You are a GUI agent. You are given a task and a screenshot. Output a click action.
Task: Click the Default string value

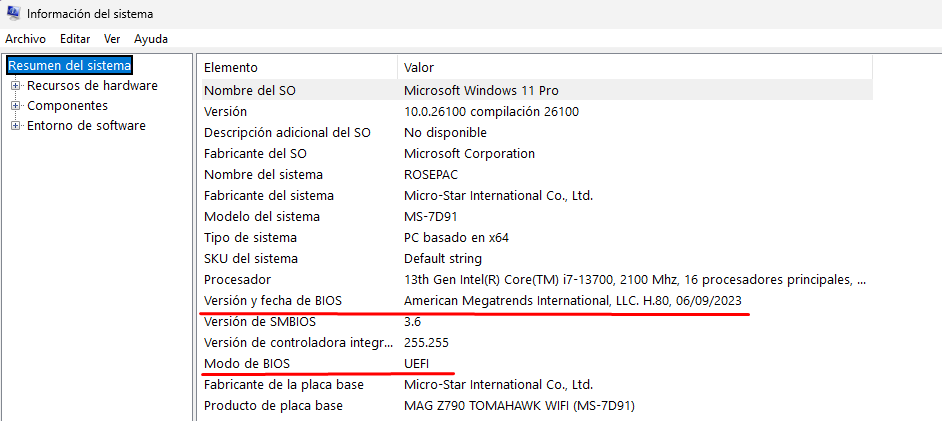pos(443,259)
